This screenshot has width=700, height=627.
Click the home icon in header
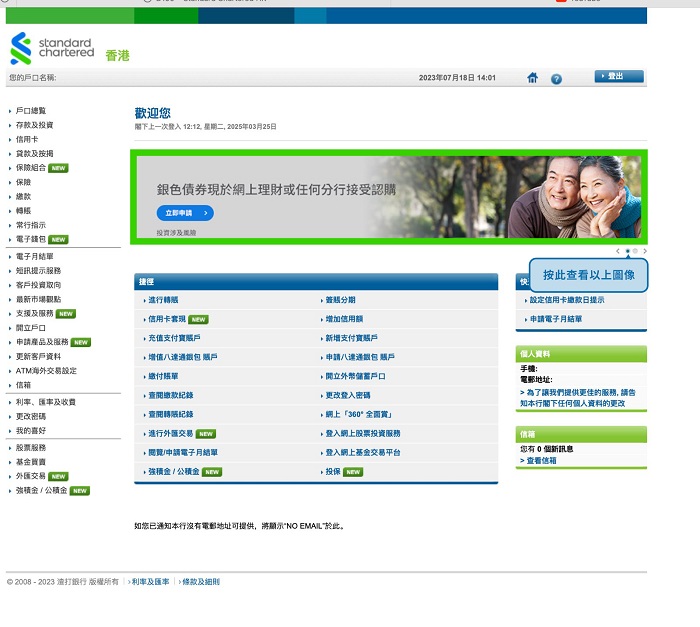click(533, 78)
